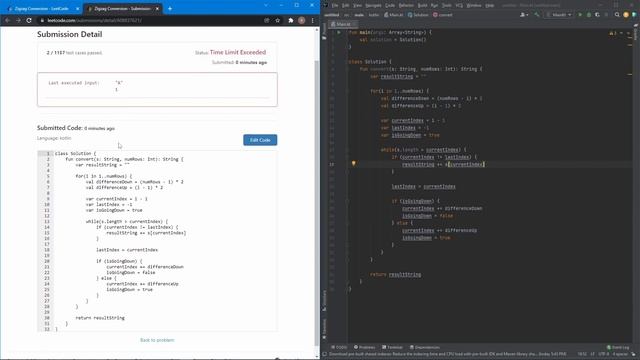Open the MainKt run configuration dropdown
Screen dimensions: 640x360
(559, 15)
